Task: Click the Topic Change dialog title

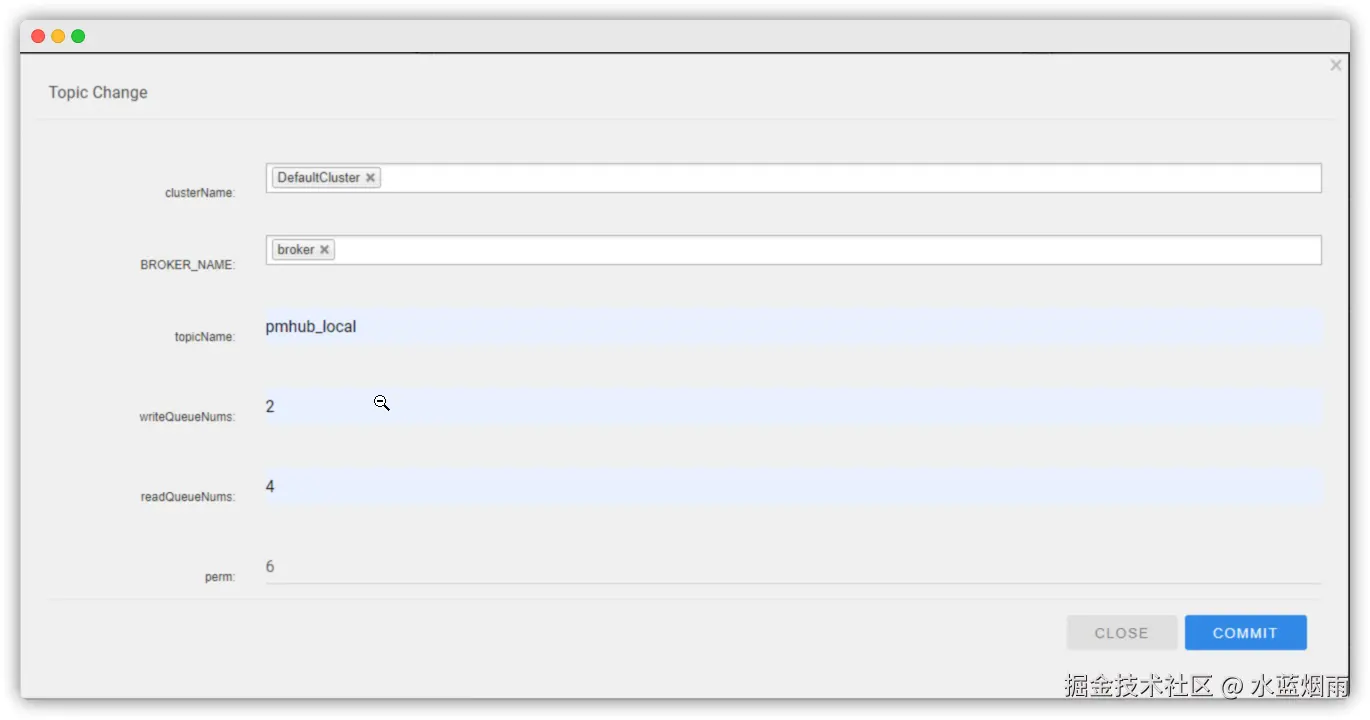Action: coord(98,93)
